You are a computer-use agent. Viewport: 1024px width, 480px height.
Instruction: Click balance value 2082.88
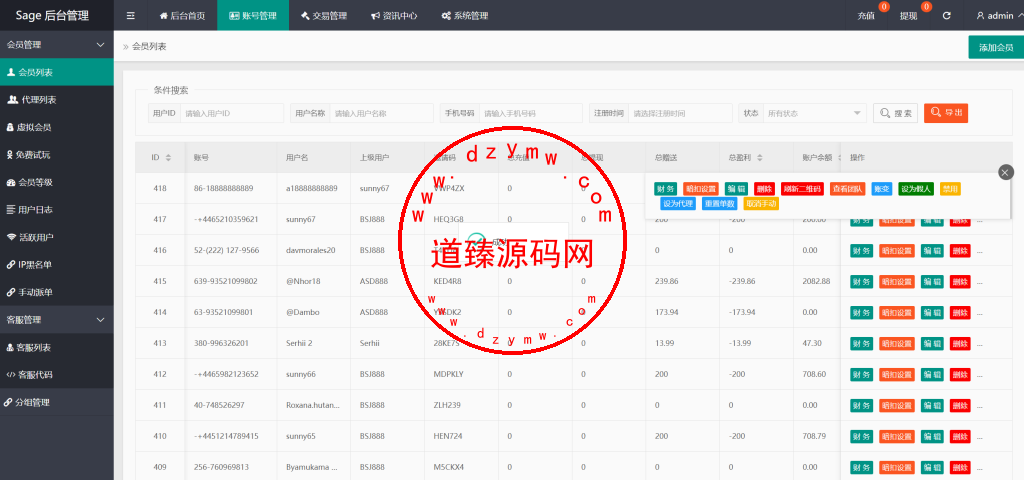click(816, 281)
